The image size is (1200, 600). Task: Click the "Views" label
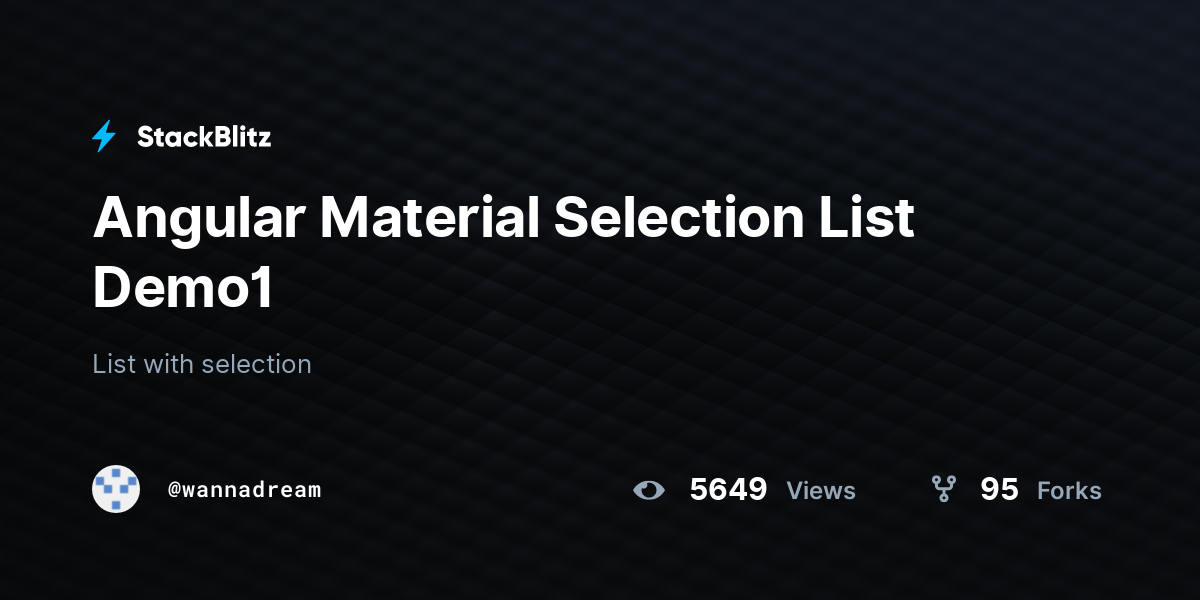(x=821, y=491)
